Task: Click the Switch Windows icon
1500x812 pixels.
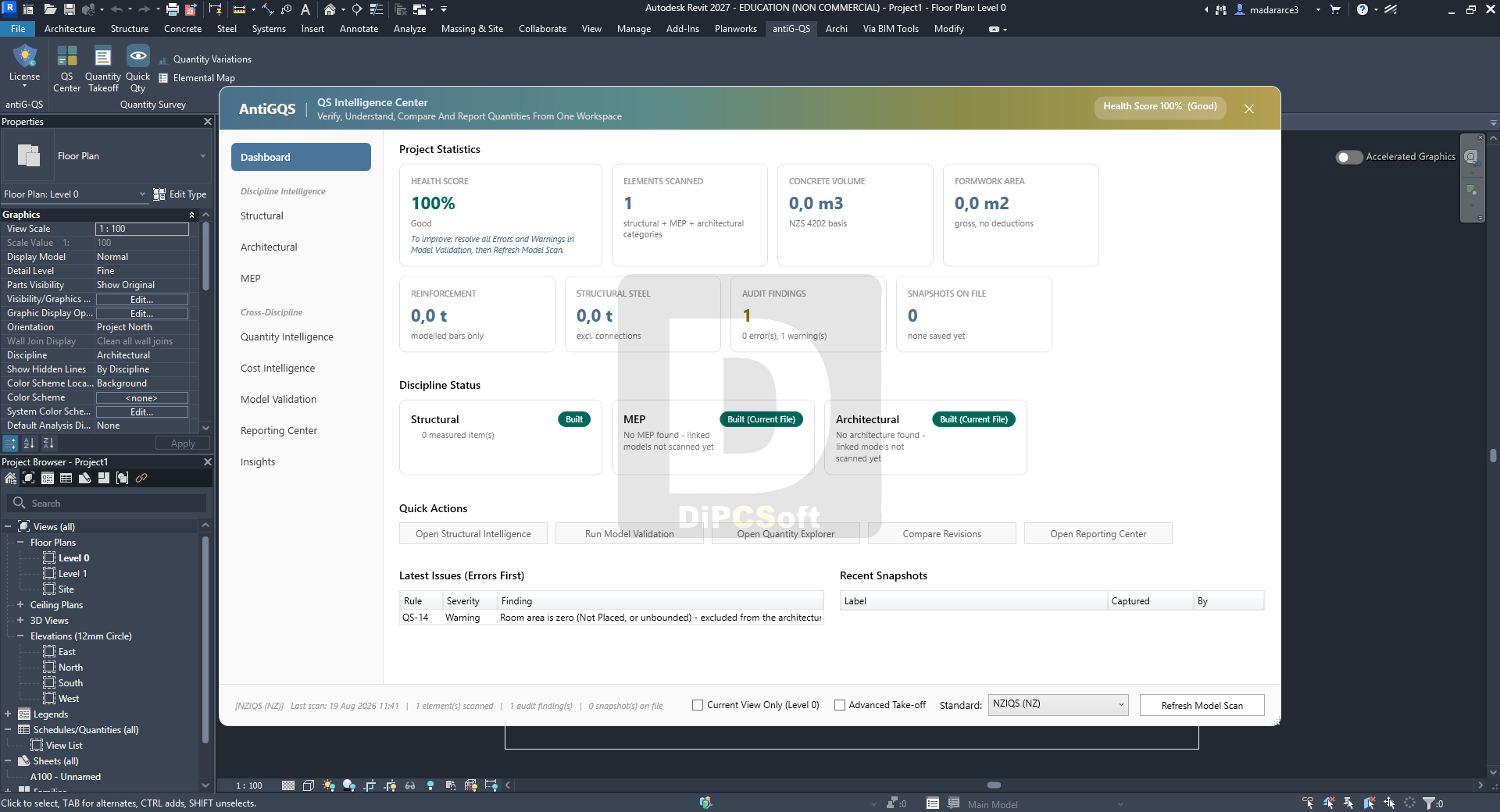Action: tap(420, 9)
